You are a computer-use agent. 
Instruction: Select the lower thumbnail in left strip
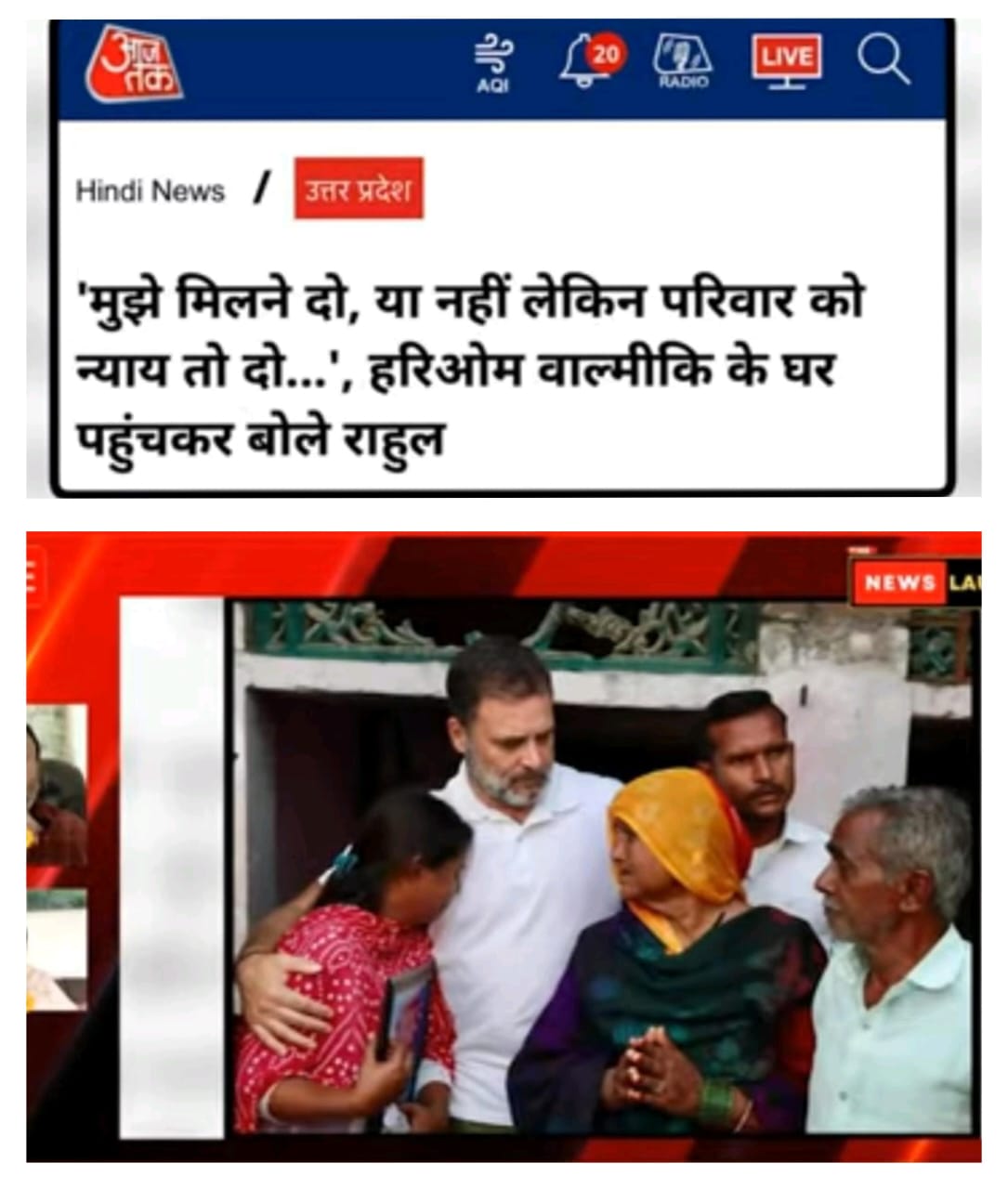(x=57, y=947)
